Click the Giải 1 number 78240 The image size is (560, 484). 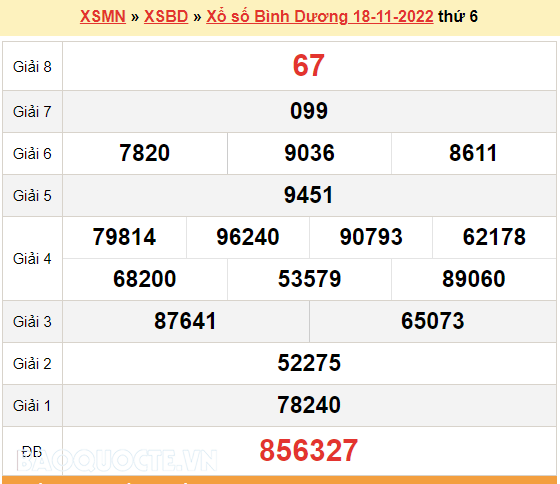click(x=309, y=405)
